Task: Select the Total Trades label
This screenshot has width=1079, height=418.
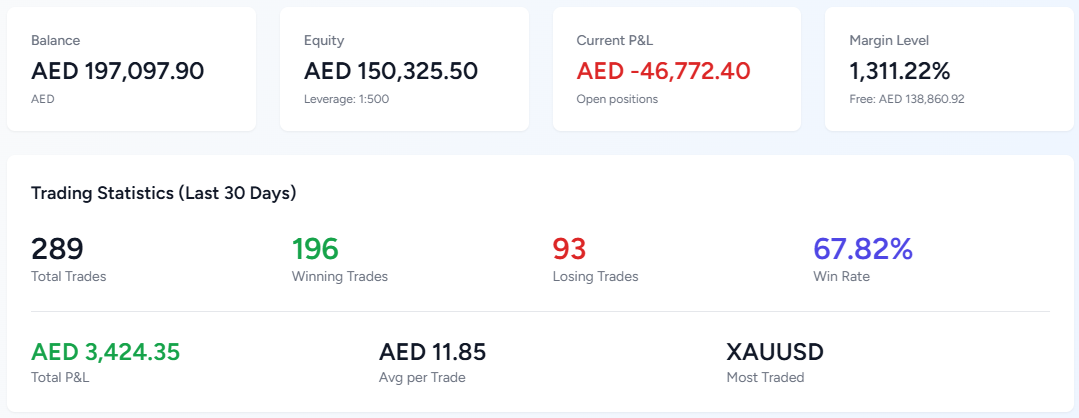Action: [68, 276]
